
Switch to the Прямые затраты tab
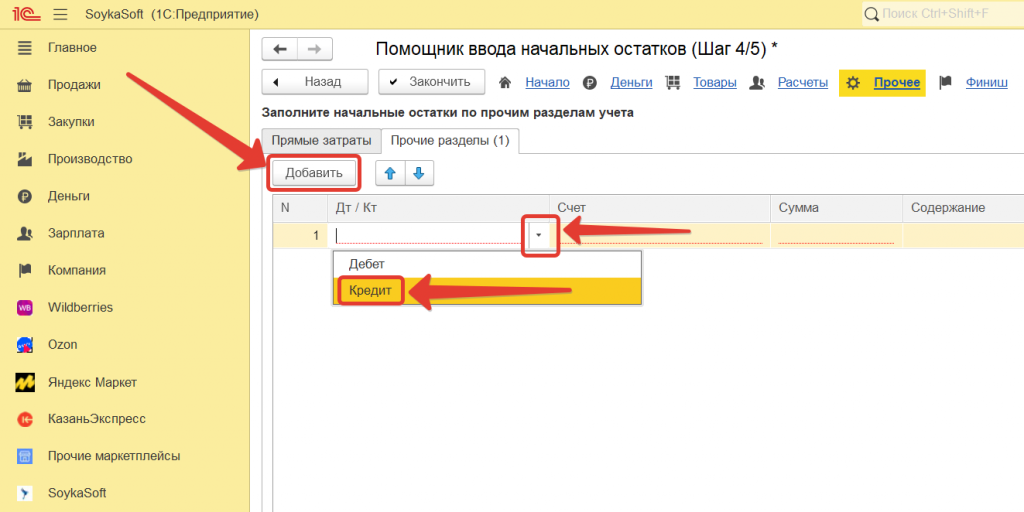(321, 141)
